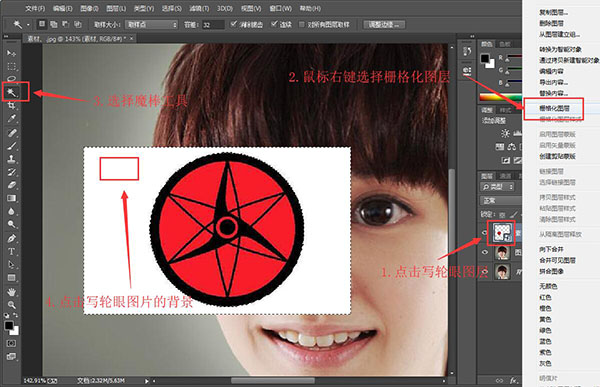The height and width of the screenshot is (387, 600).
Task: Open the Sample Size (取样大小) dropdown
Action: 152,24
